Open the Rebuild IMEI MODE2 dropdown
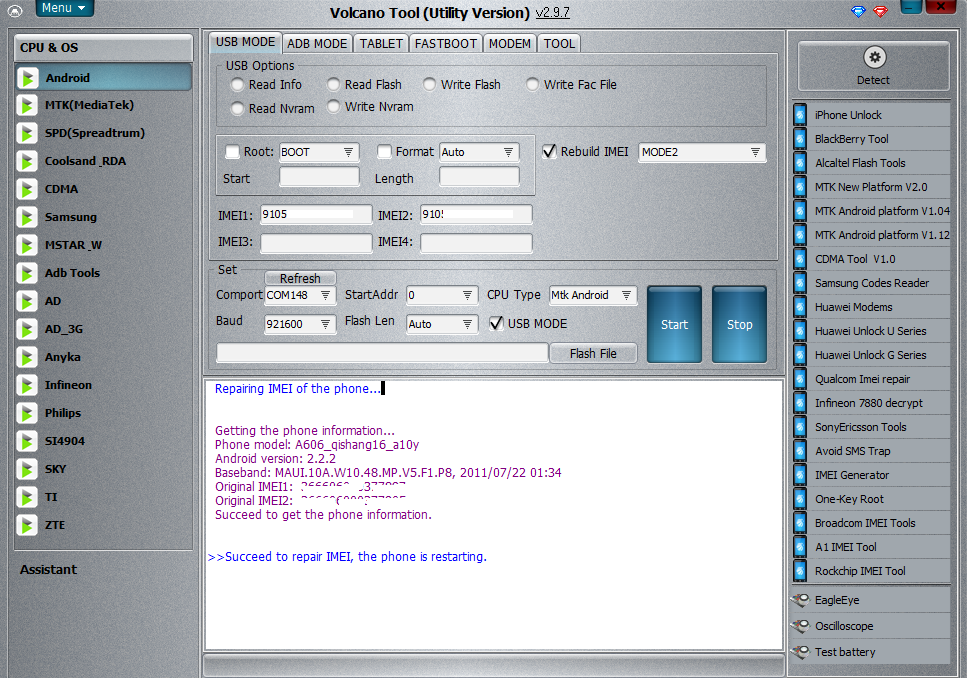Viewport: 967px width, 678px height. click(702, 152)
